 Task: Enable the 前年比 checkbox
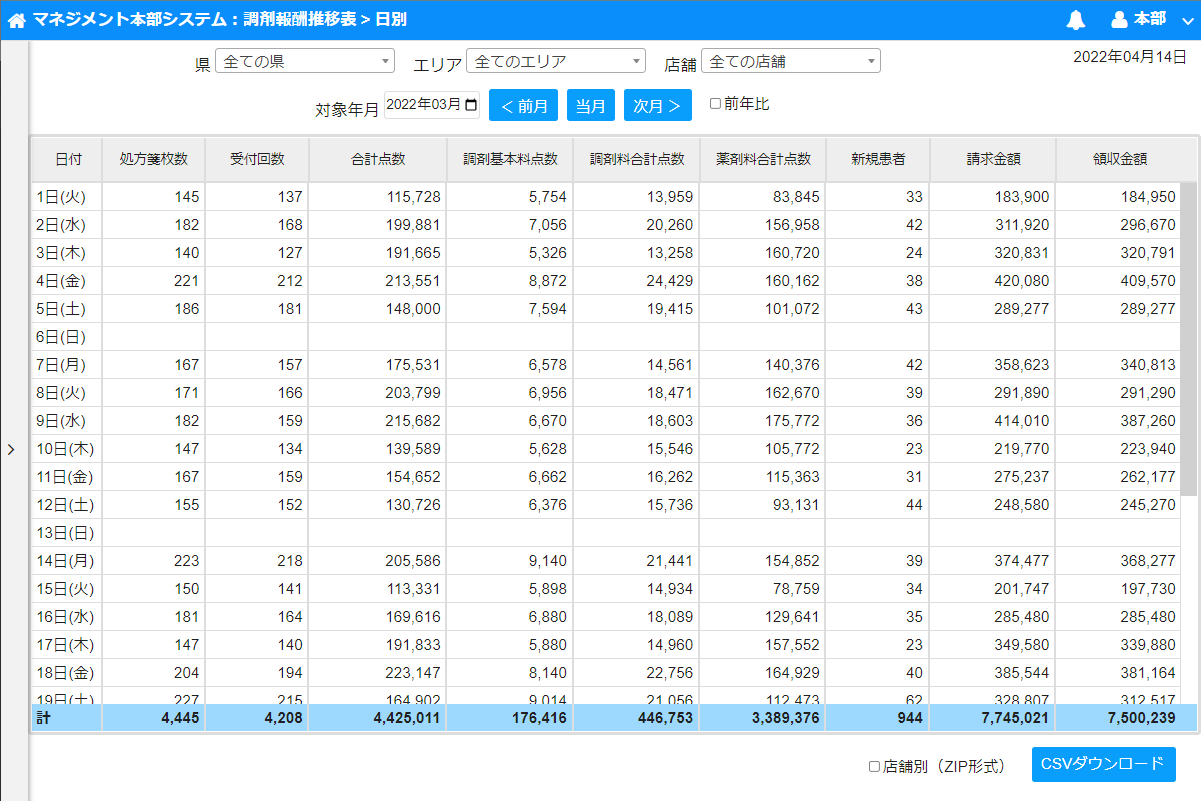pyautogui.click(x=715, y=103)
